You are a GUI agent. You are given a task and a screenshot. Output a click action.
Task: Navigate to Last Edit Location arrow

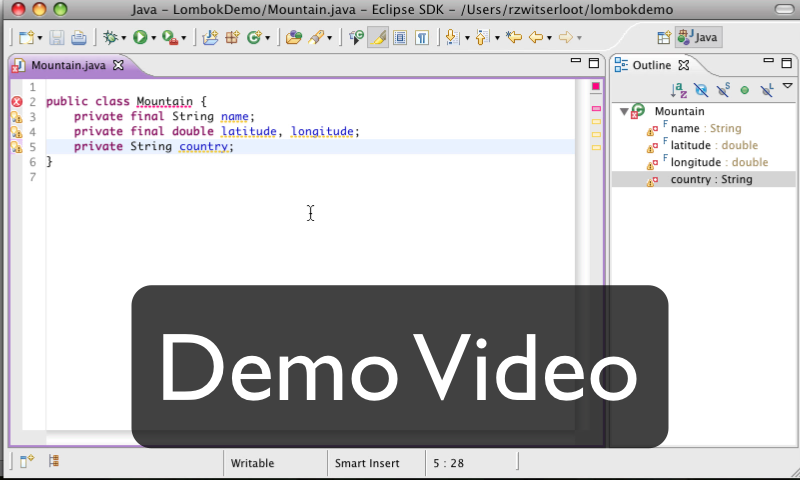514,38
